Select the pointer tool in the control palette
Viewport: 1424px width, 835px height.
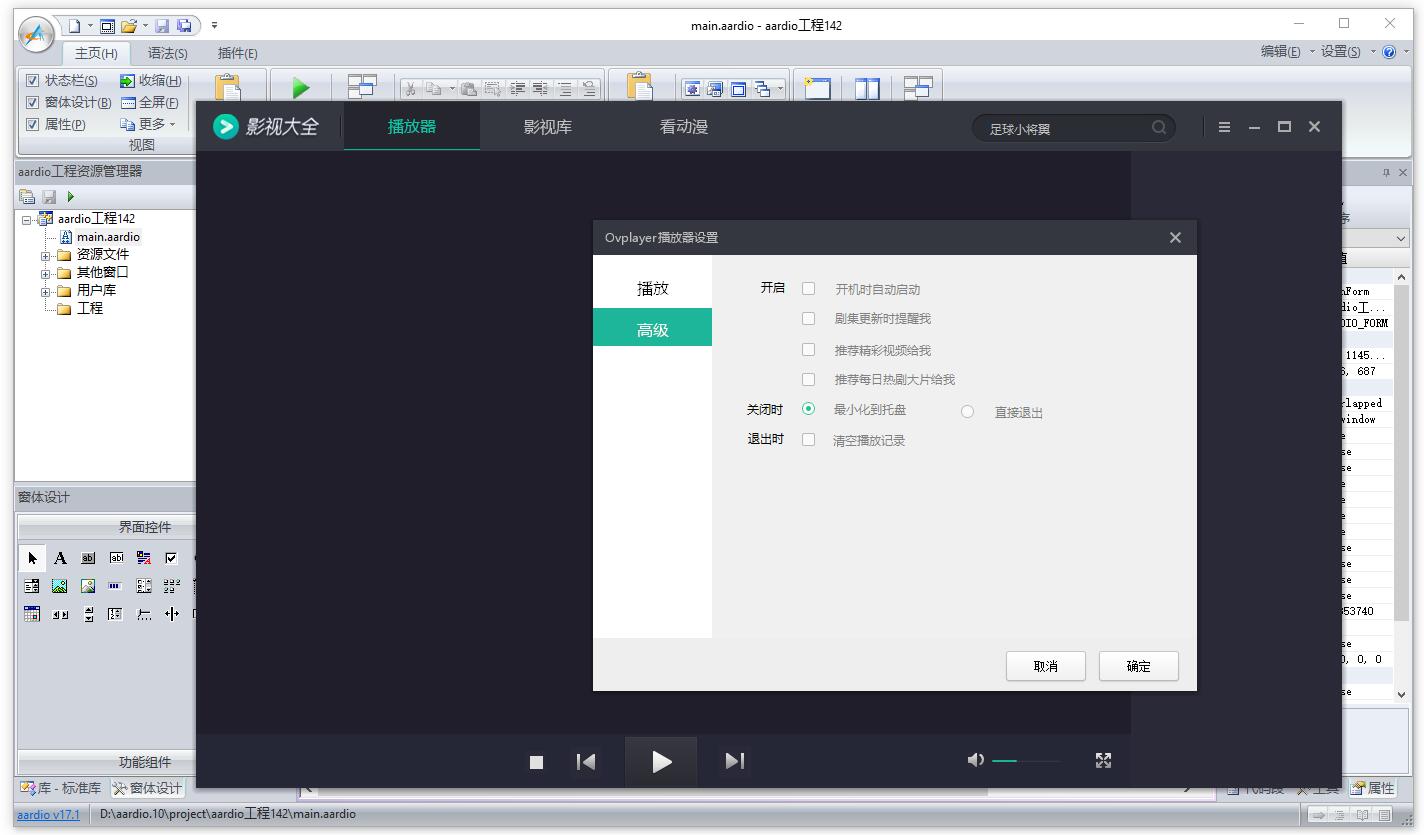click(x=32, y=558)
